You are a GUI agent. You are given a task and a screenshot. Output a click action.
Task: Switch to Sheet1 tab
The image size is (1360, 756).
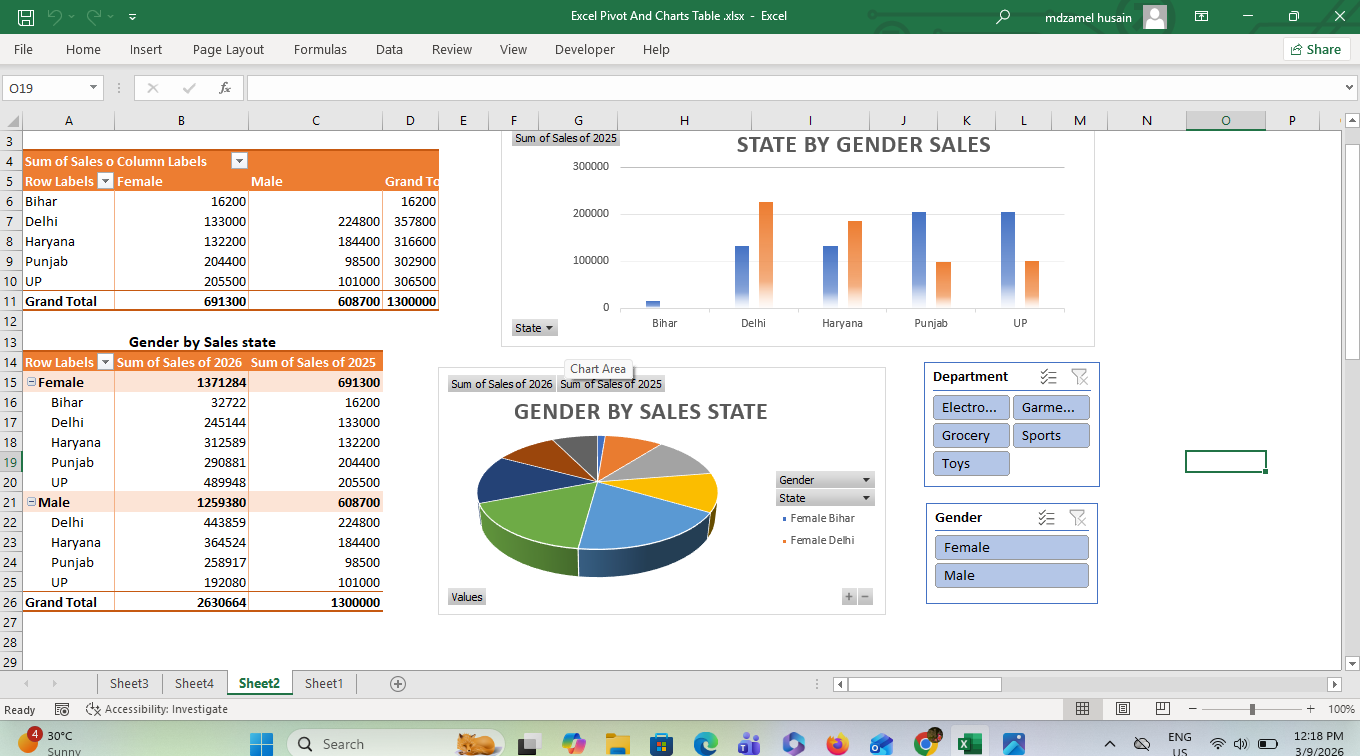324,684
